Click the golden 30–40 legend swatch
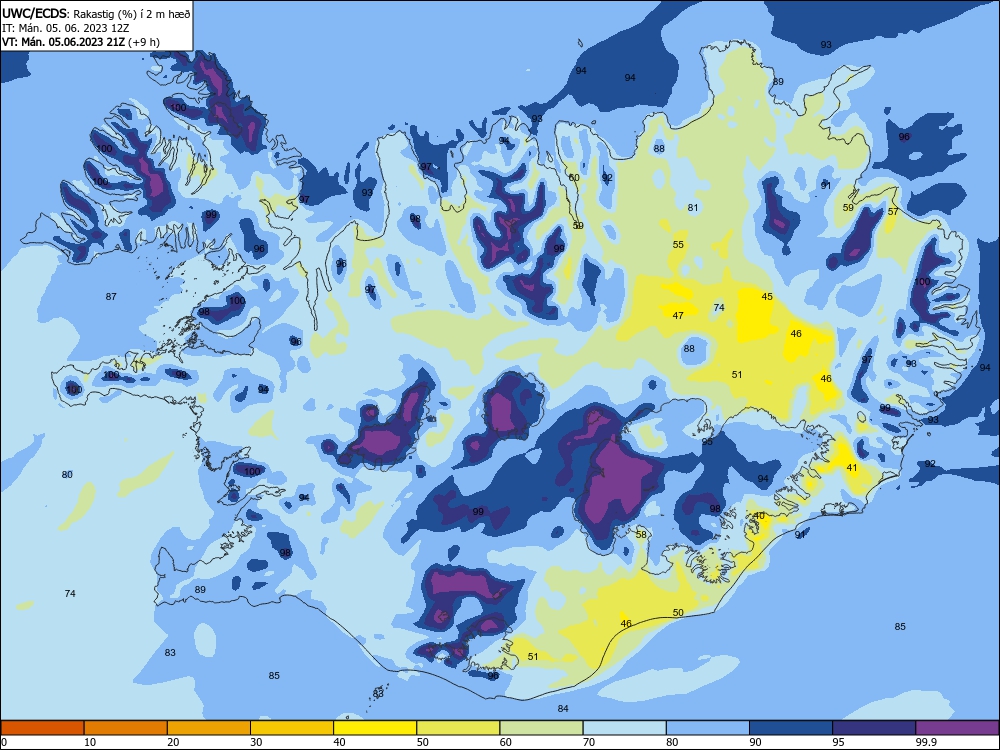This screenshot has height=750, width=1000. [292, 728]
